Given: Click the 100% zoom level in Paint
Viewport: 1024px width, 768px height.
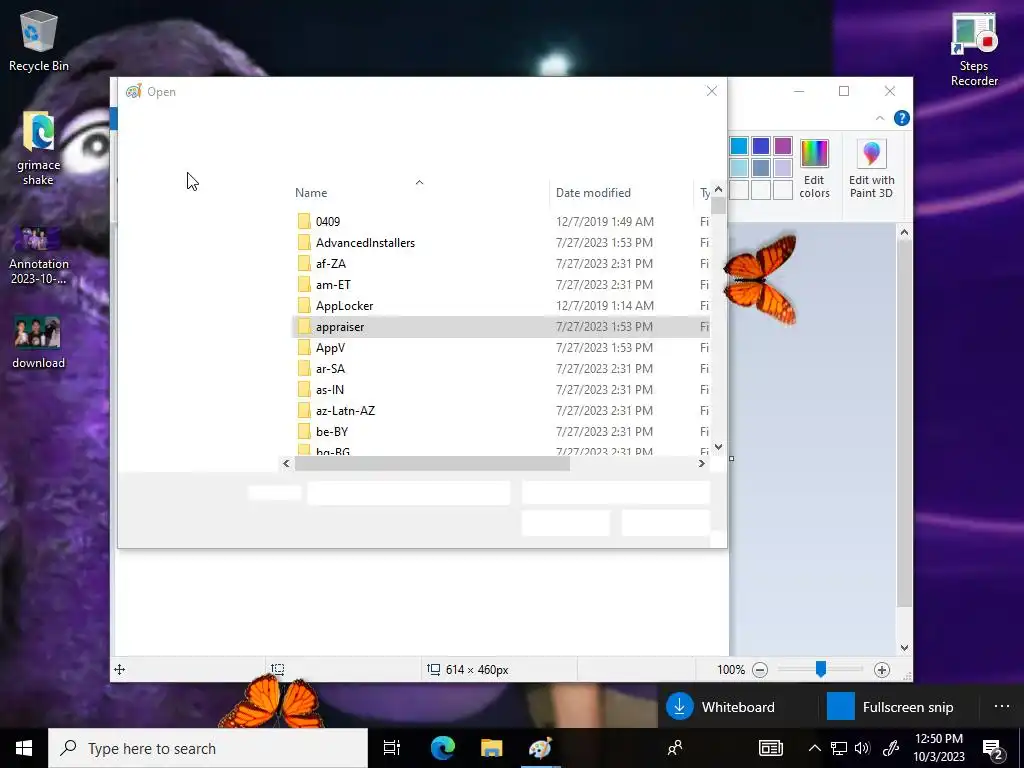Looking at the screenshot, I should coord(731,669).
